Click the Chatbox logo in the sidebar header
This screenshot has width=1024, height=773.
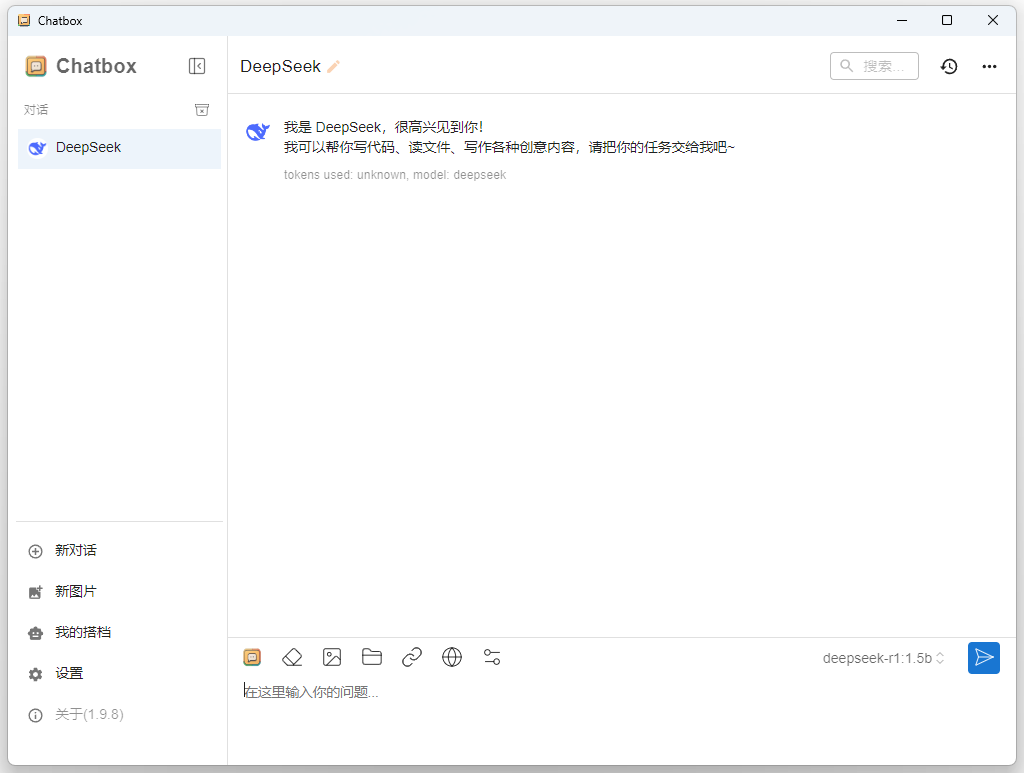point(36,66)
